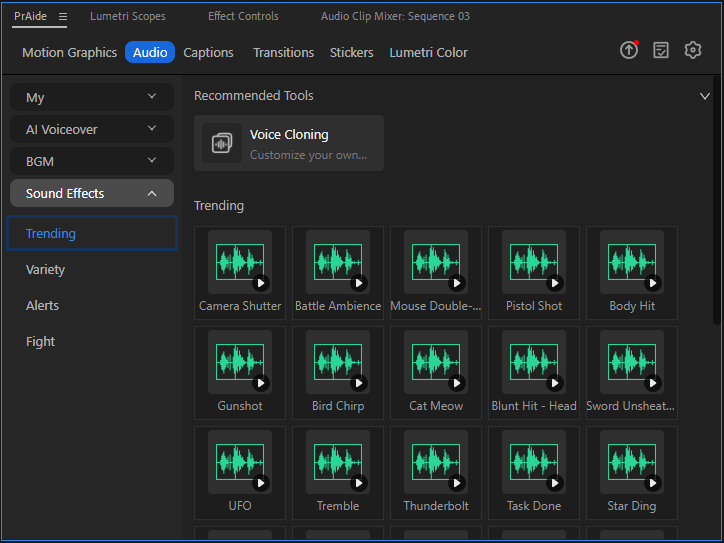
Task: Open the PrAide panel hamburger menu
Action: click(63, 17)
